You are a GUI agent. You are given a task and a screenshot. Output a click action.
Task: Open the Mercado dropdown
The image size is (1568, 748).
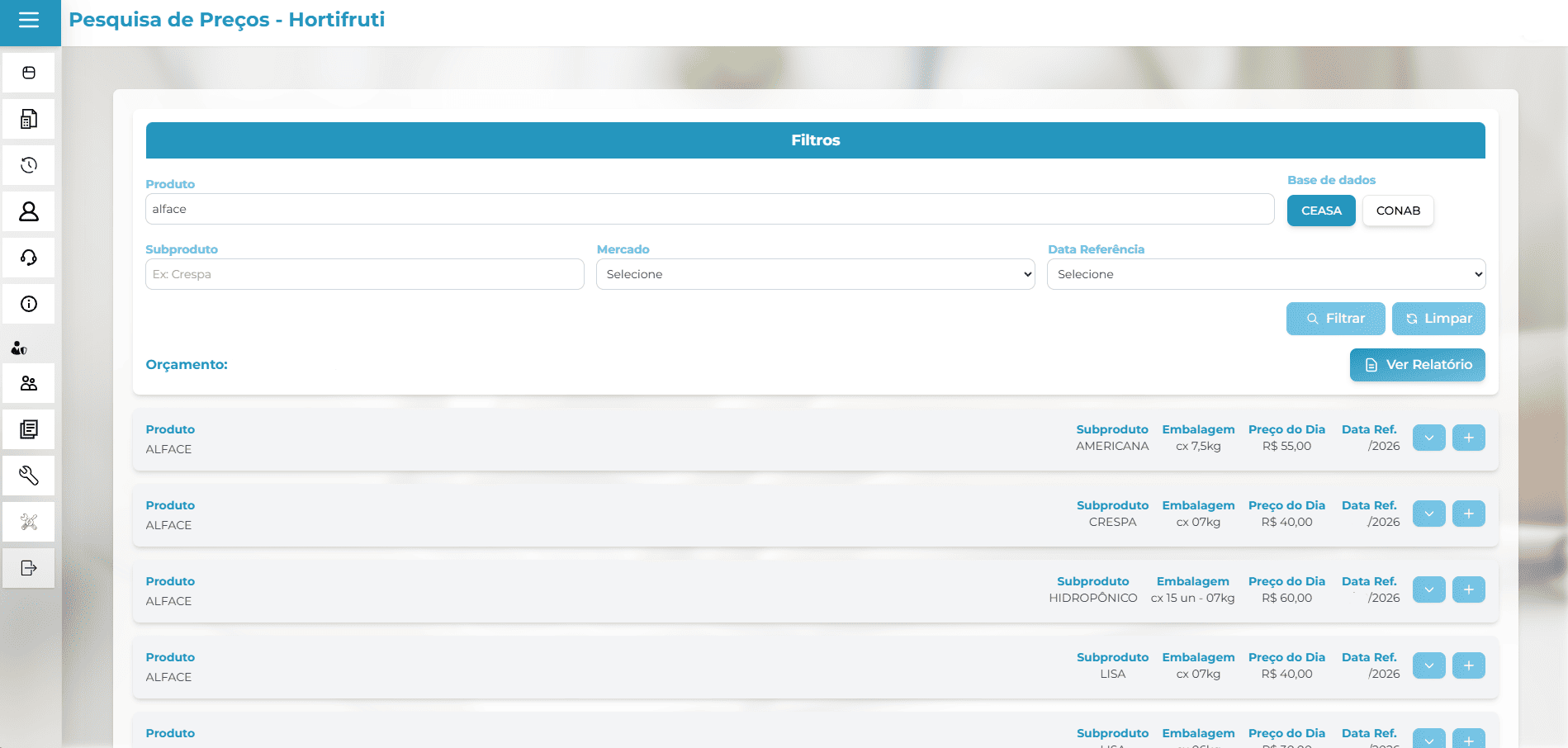(815, 274)
